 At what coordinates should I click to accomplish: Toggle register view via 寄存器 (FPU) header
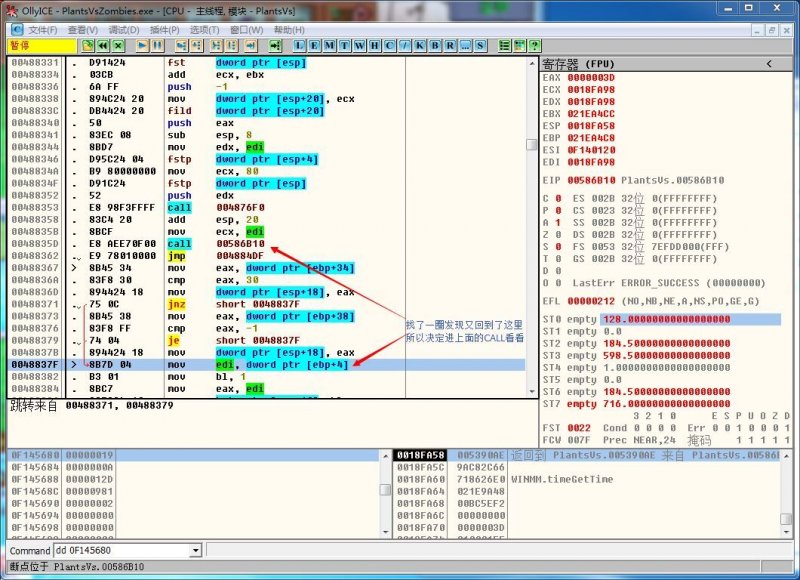(579, 64)
